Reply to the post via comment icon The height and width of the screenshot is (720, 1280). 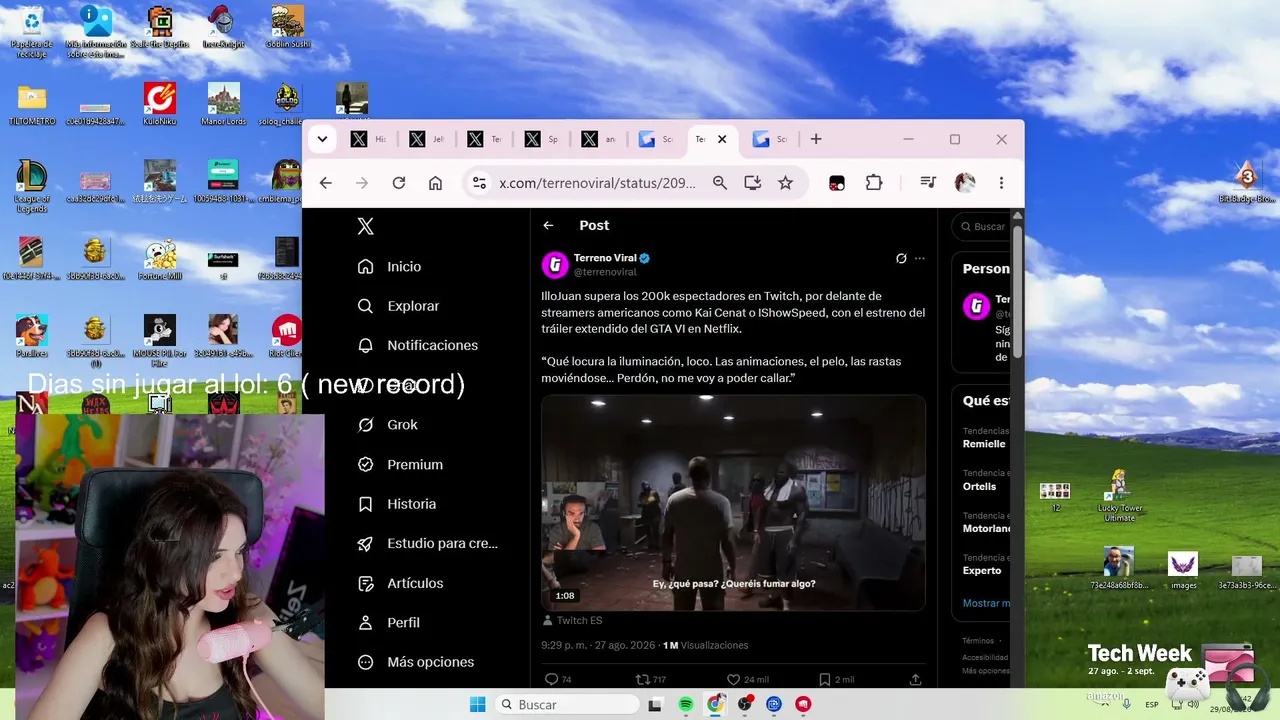click(551, 680)
